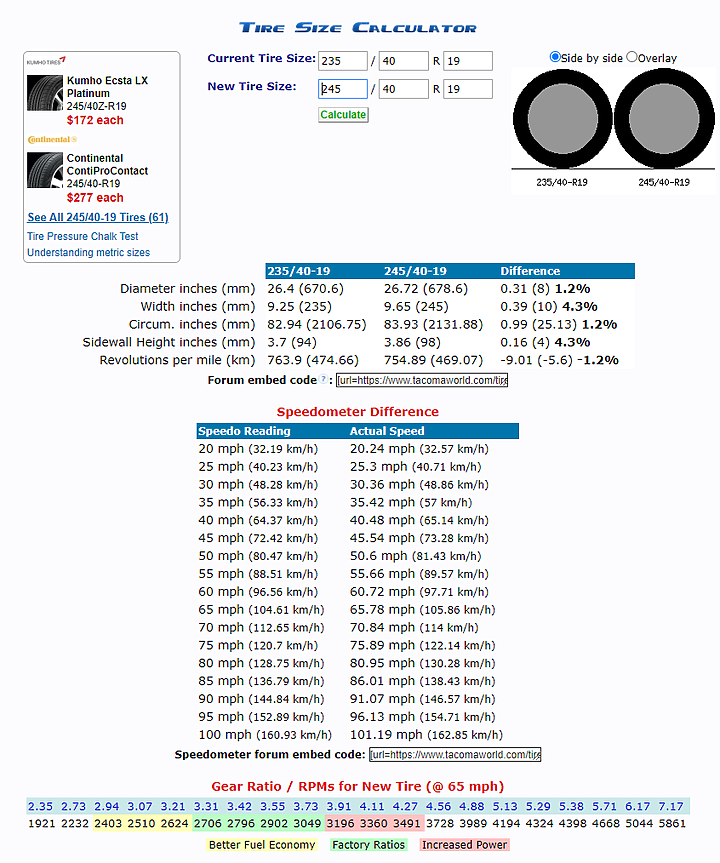The width and height of the screenshot is (720, 863).
Task: Click gear ratio 5.38
Action: pos(571,806)
